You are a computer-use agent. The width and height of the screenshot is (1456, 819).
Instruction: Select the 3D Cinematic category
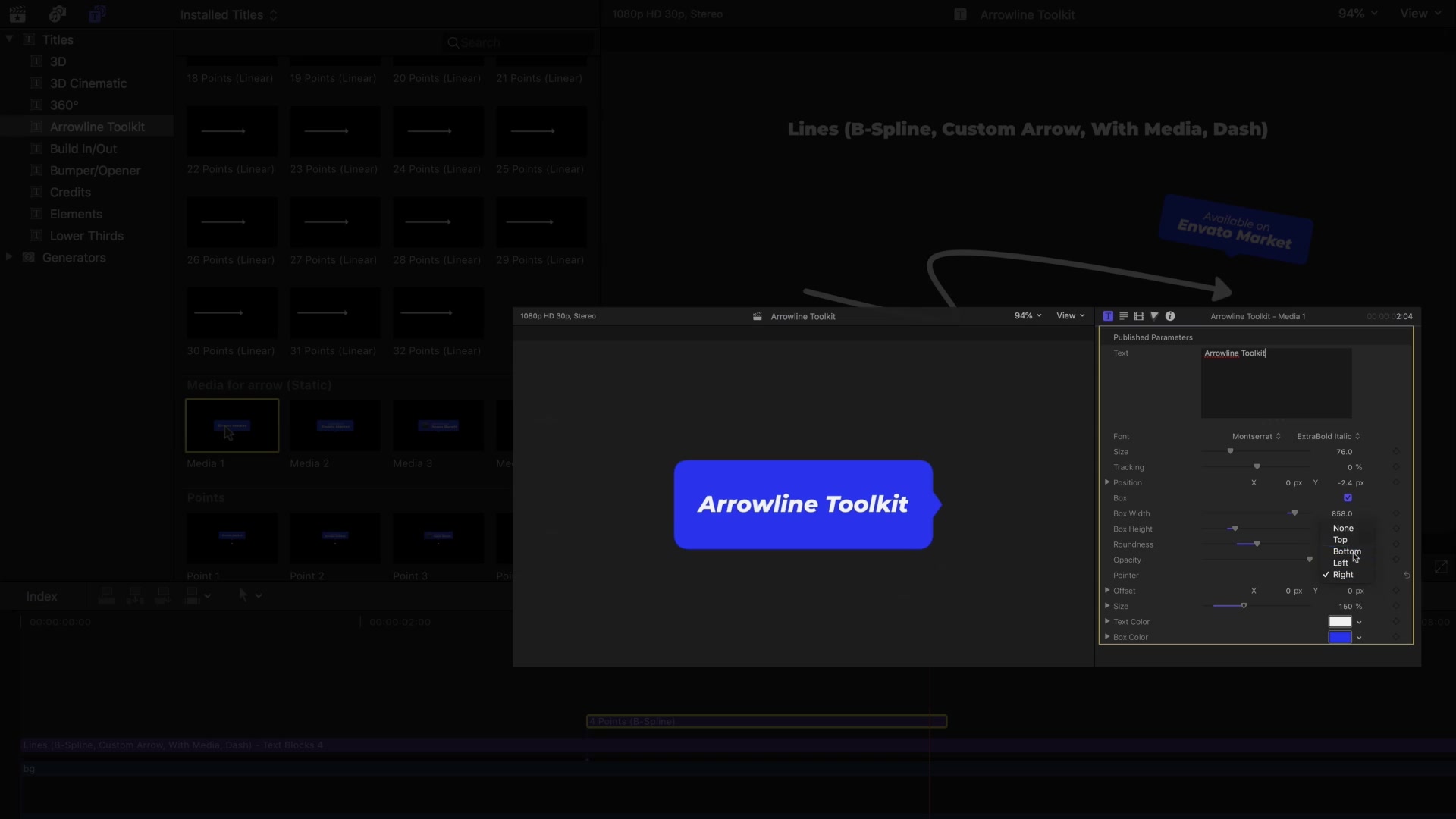point(87,83)
